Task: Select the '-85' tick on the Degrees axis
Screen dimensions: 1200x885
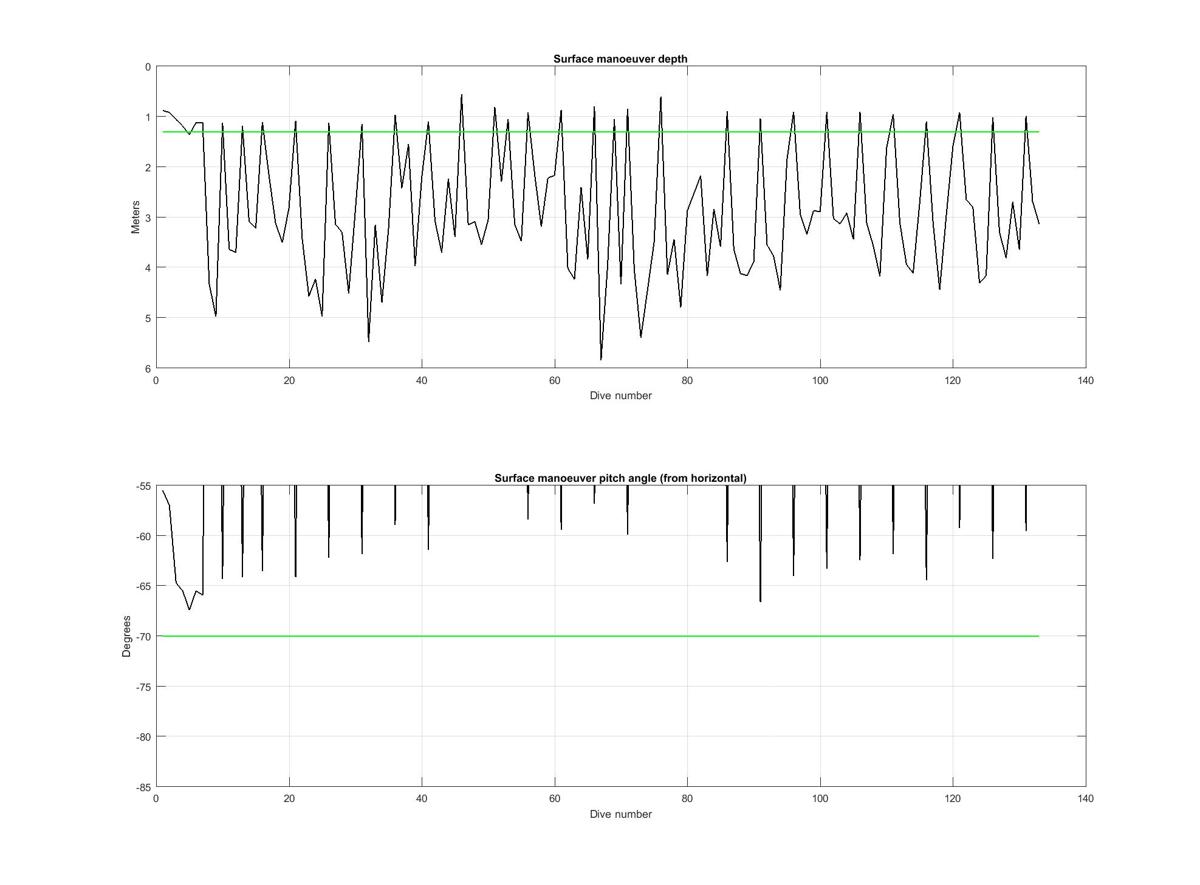Action: click(143, 787)
